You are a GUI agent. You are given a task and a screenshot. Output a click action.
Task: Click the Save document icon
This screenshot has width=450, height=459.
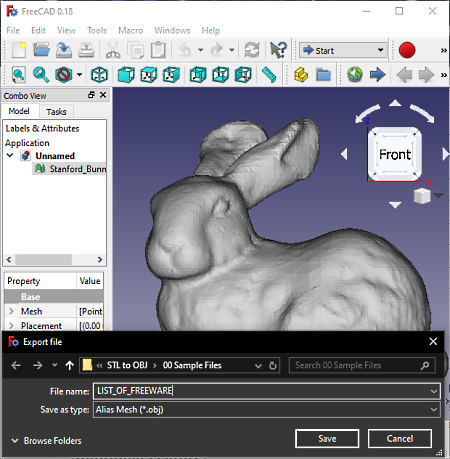click(64, 50)
